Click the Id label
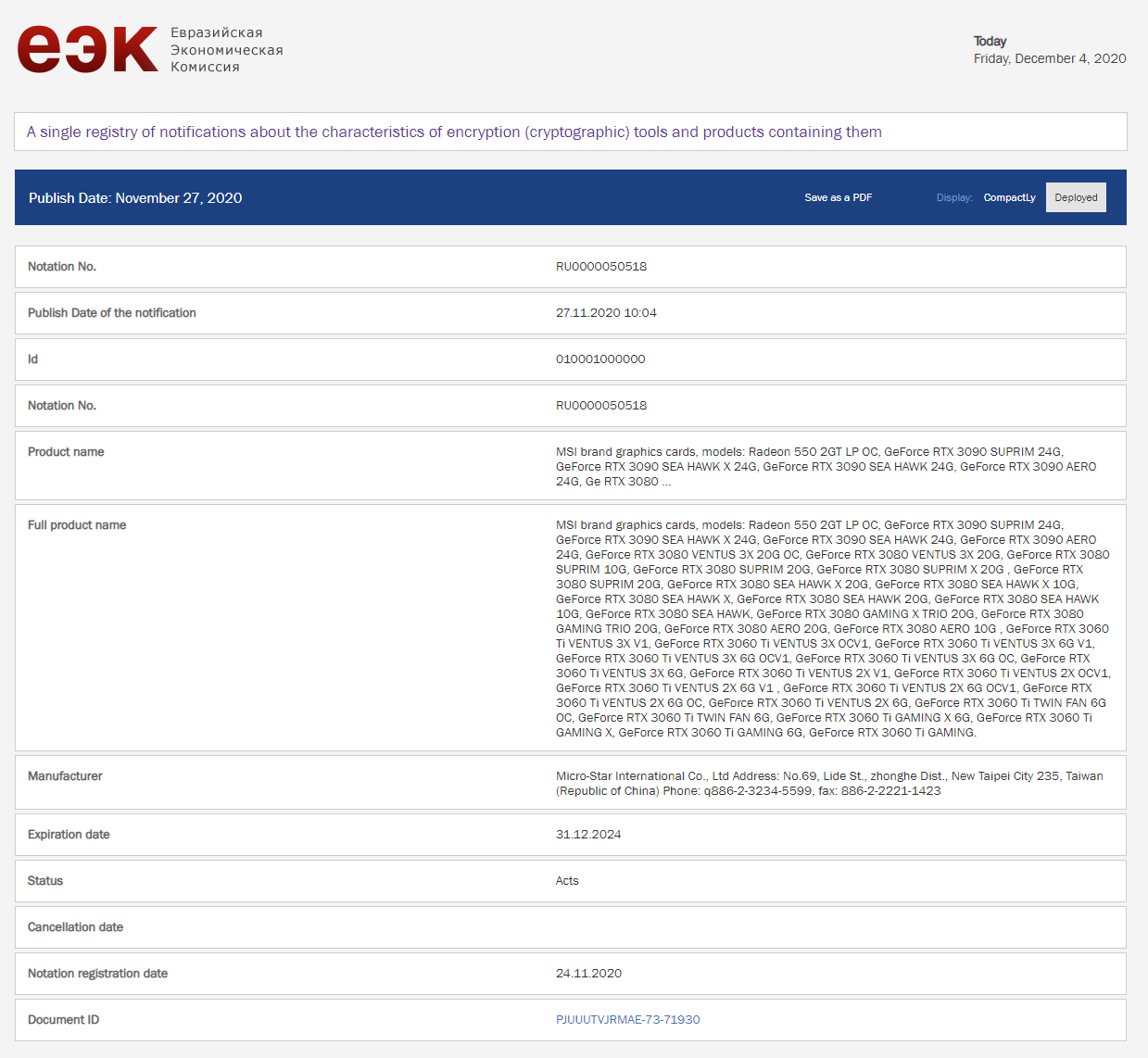 click(32, 359)
